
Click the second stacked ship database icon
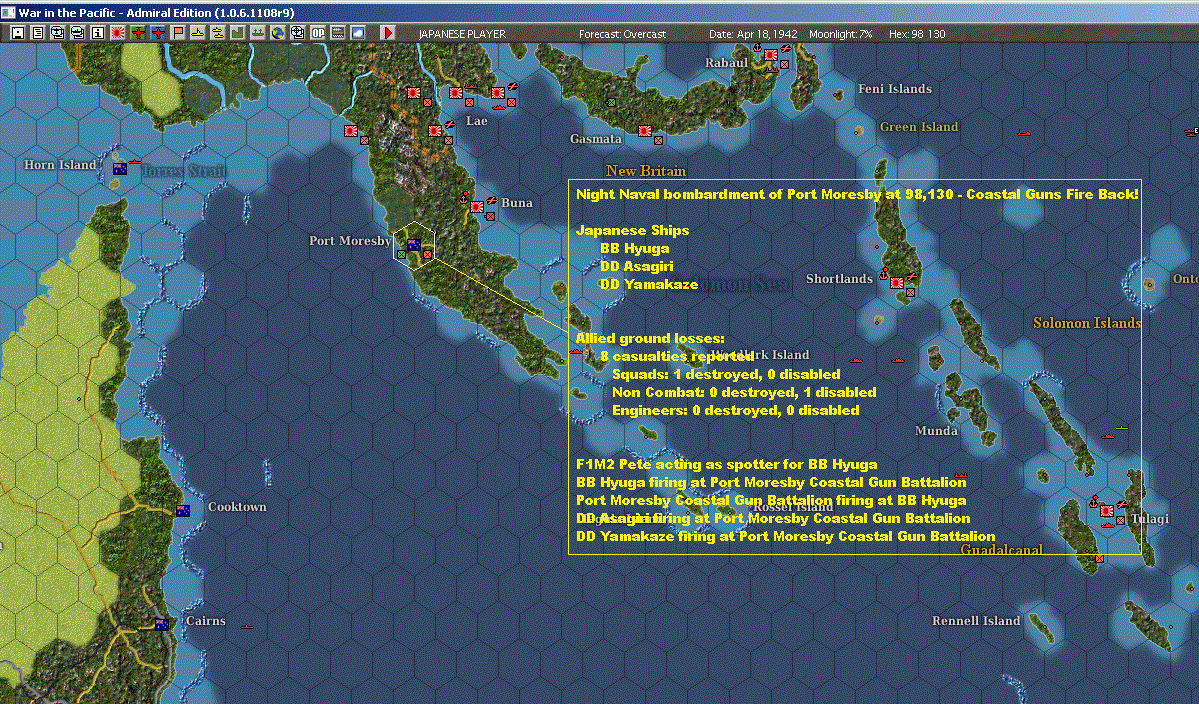point(77,33)
